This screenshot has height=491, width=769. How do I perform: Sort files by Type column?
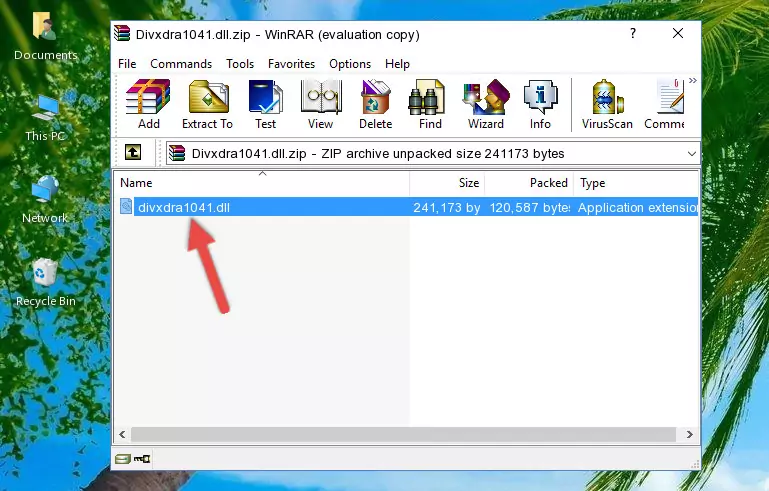point(636,183)
